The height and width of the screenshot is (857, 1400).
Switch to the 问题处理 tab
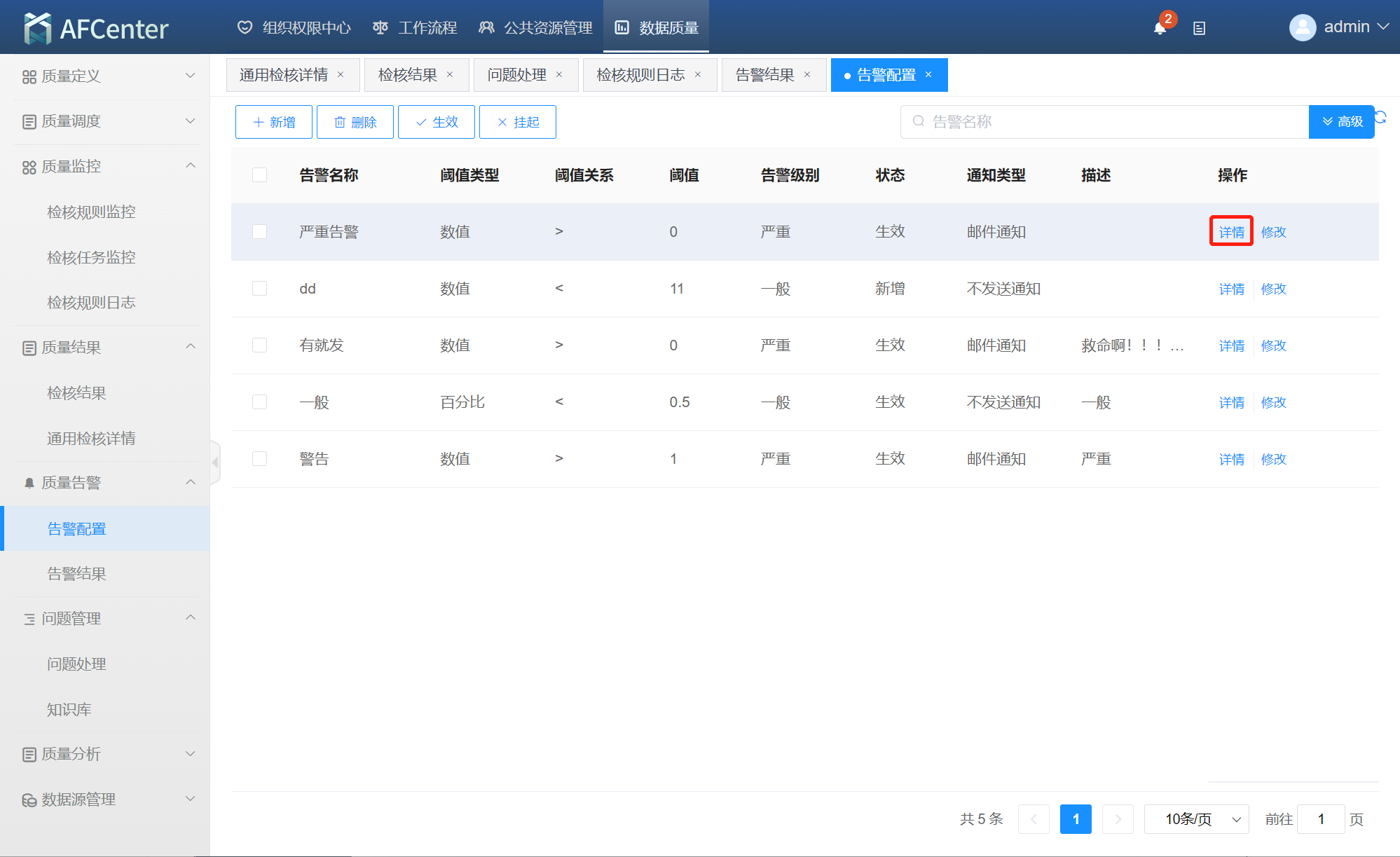pyautogui.click(x=516, y=75)
